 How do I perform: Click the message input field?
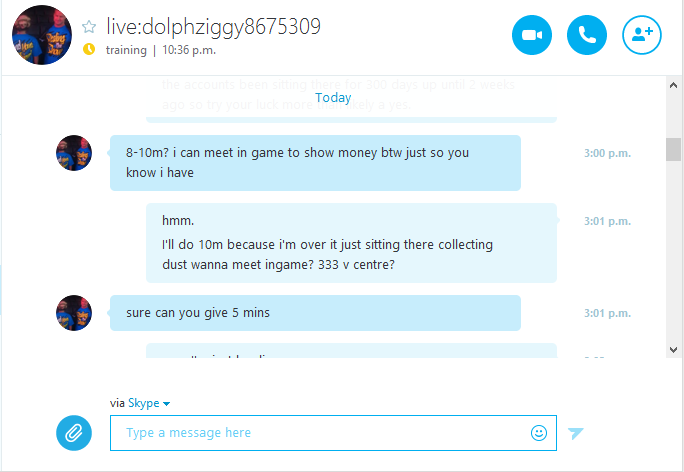click(333, 433)
